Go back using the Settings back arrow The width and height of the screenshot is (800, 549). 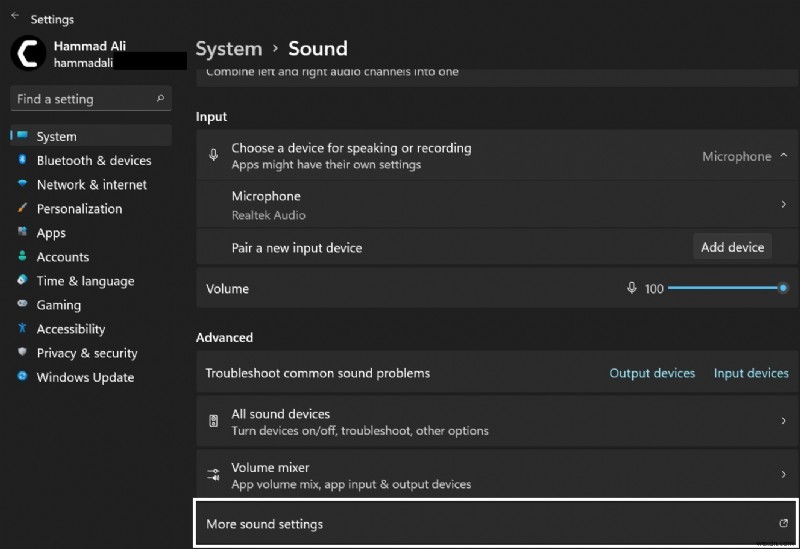click(x=15, y=16)
